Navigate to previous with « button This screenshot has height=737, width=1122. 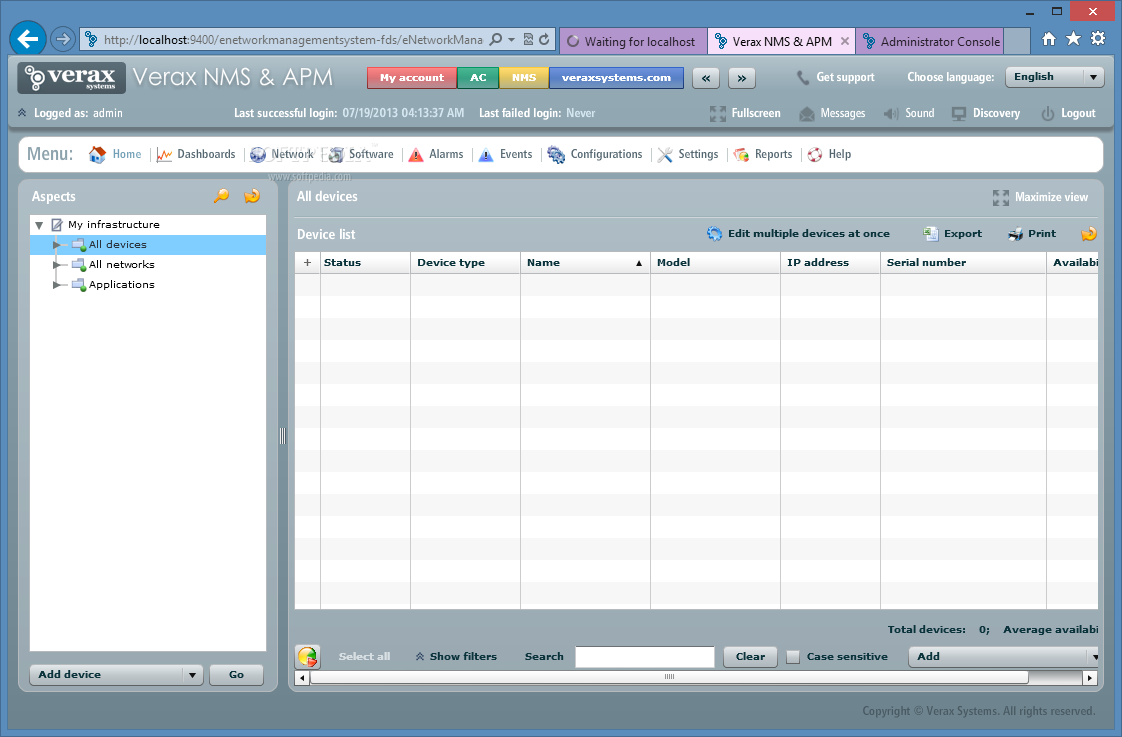click(706, 78)
